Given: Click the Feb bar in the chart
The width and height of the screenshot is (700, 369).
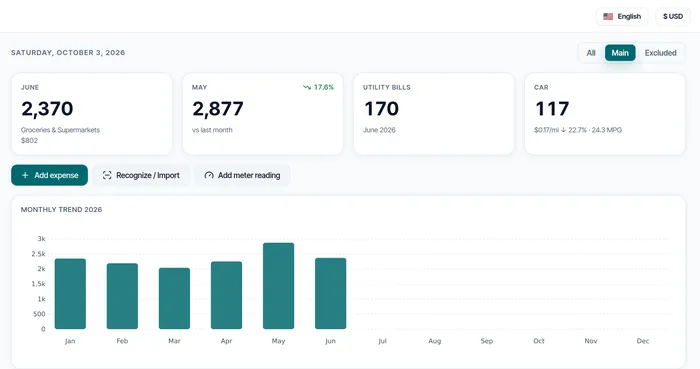Looking at the screenshot, I should coord(122,296).
